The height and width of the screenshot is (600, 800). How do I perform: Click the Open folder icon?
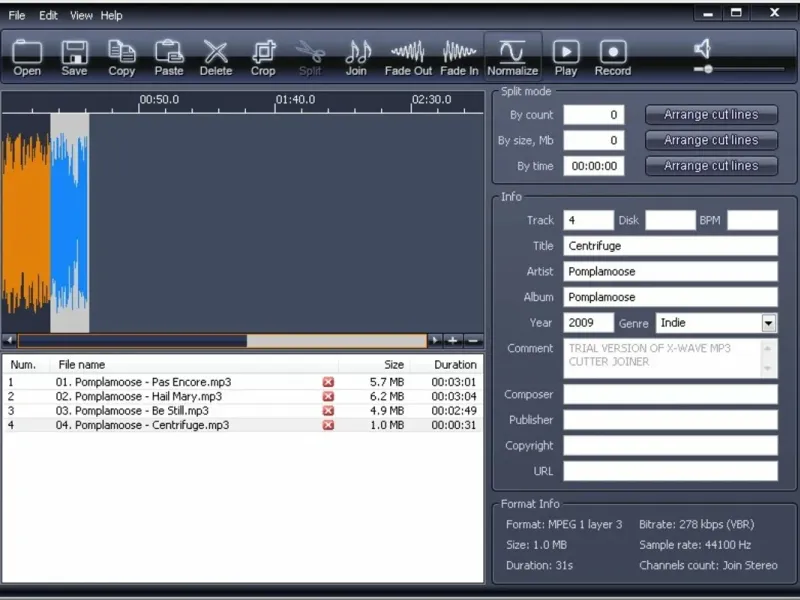27,58
